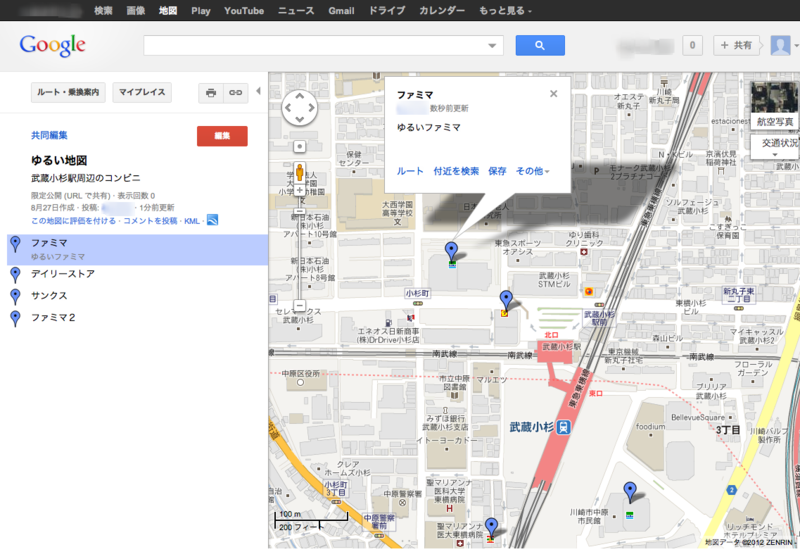Click 付近を検索 in the info window

[x=456, y=171]
